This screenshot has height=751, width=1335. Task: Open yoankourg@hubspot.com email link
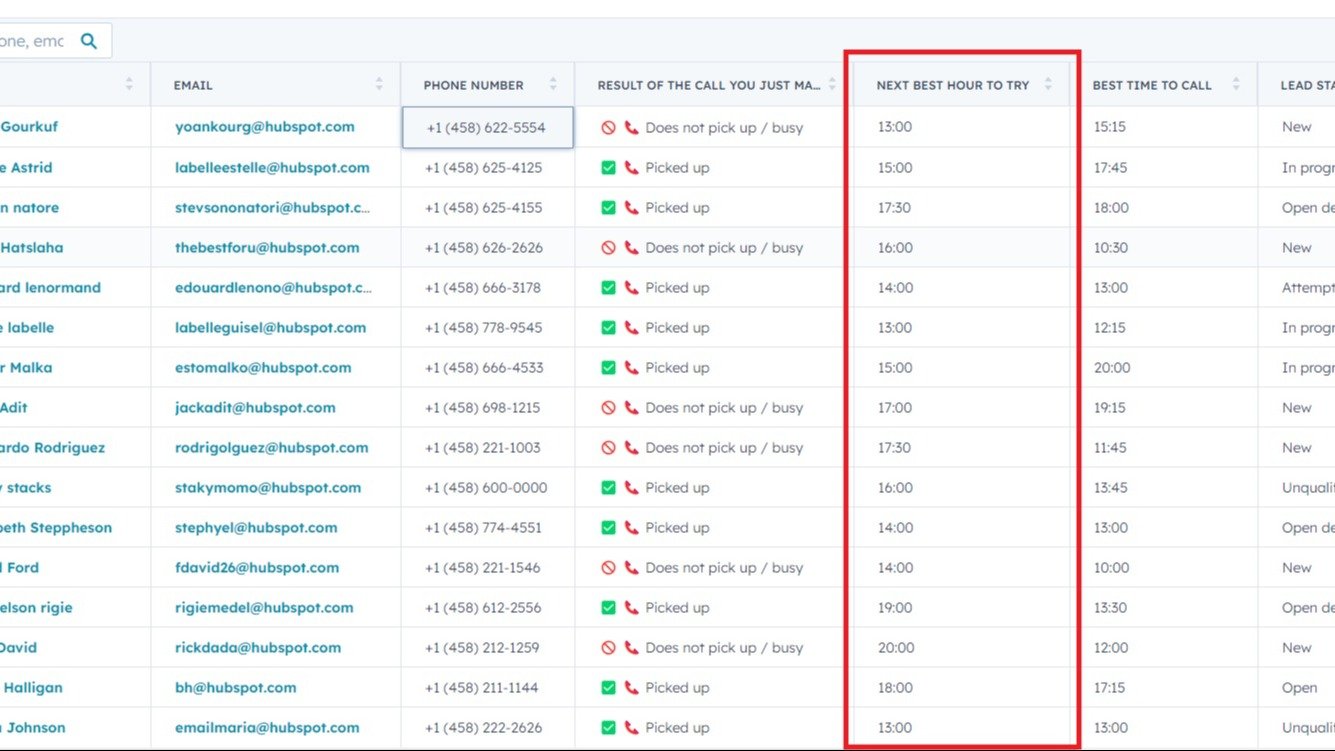pyautogui.click(x=264, y=127)
